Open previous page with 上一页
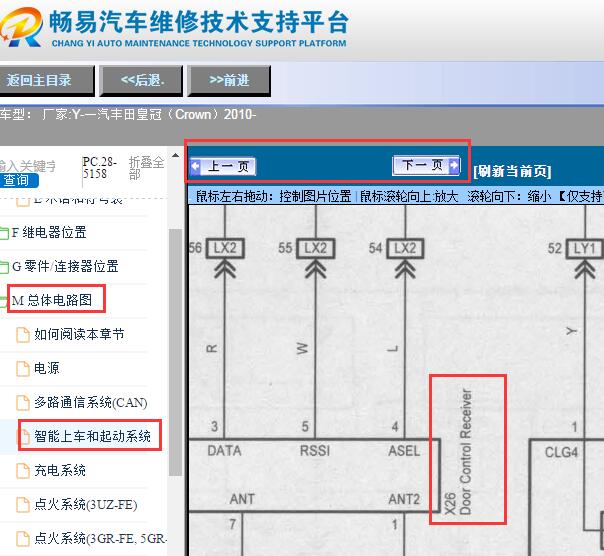 pos(223,167)
